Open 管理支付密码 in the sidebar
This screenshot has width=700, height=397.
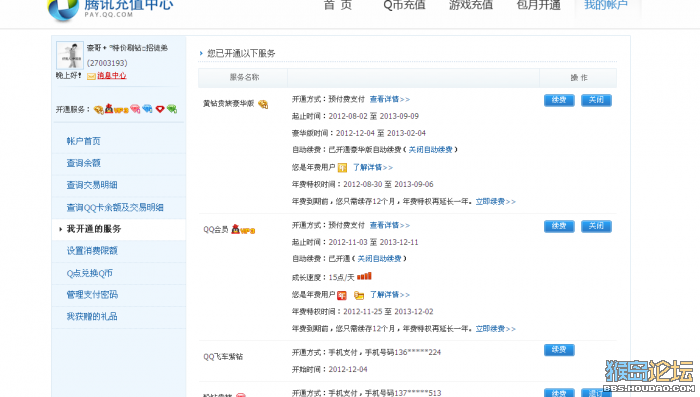tap(92, 295)
